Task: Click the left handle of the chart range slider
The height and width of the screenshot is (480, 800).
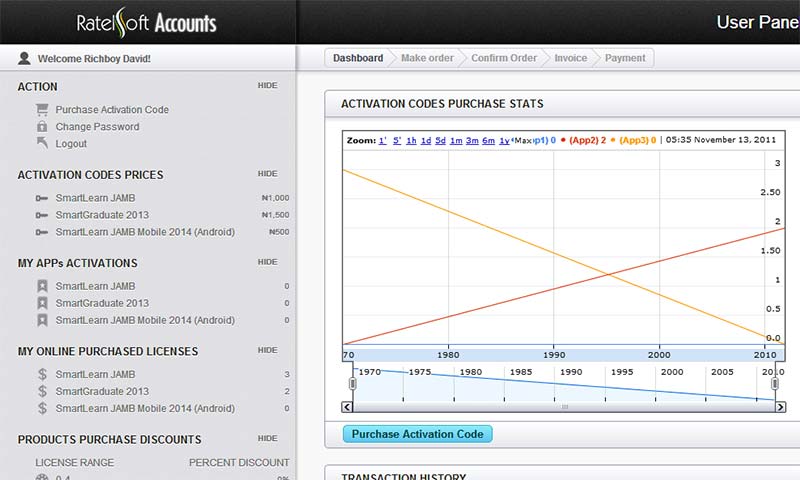Action: coord(352,384)
